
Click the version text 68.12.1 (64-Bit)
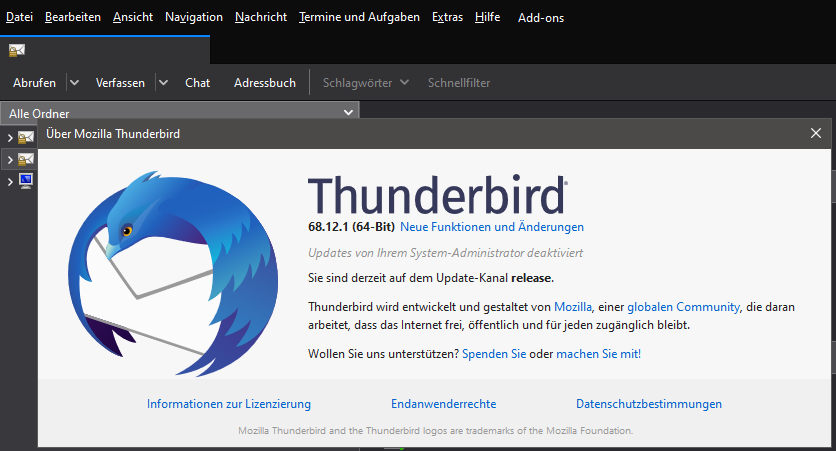click(351, 227)
